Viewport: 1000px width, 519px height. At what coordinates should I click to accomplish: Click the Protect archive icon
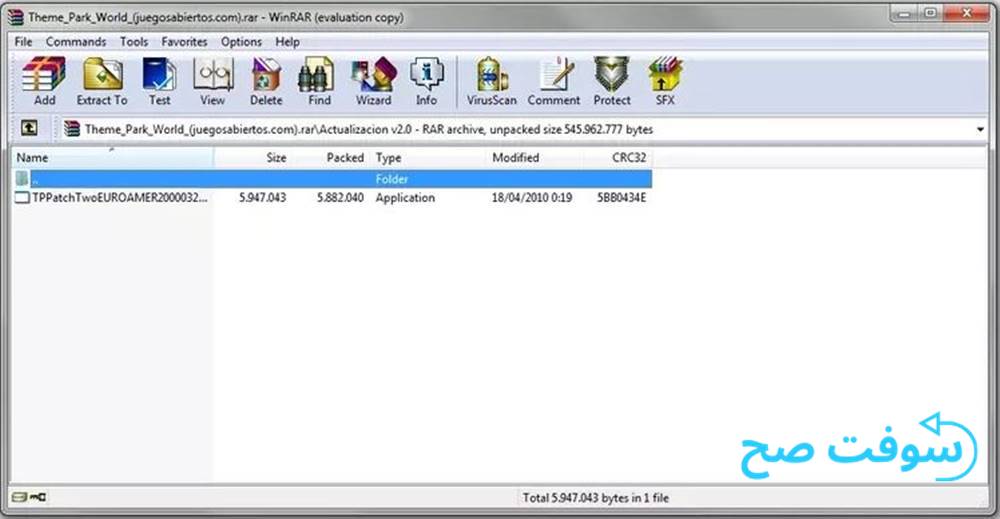[612, 81]
